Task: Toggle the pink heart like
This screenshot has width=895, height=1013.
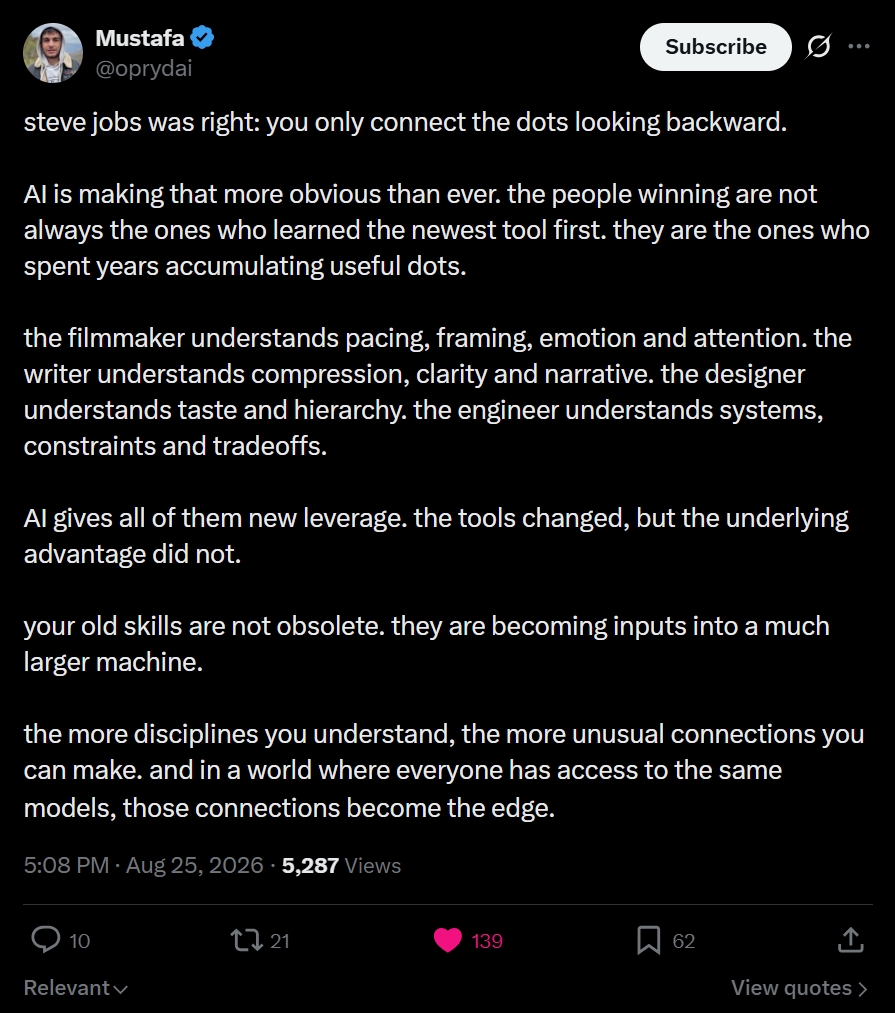Action: coord(448,940)
